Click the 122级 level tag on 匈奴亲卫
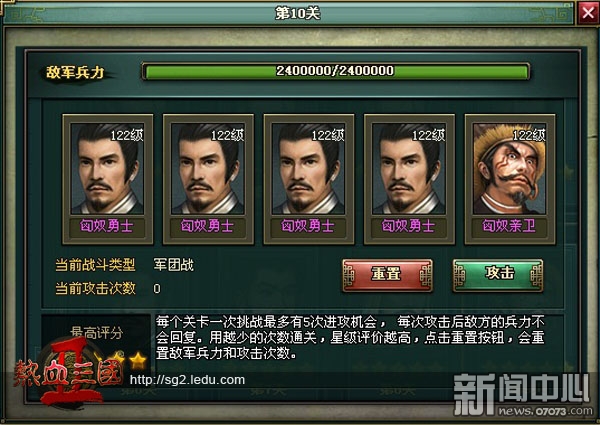Screen dimensions: 600x425 click(x=528, y=135)
